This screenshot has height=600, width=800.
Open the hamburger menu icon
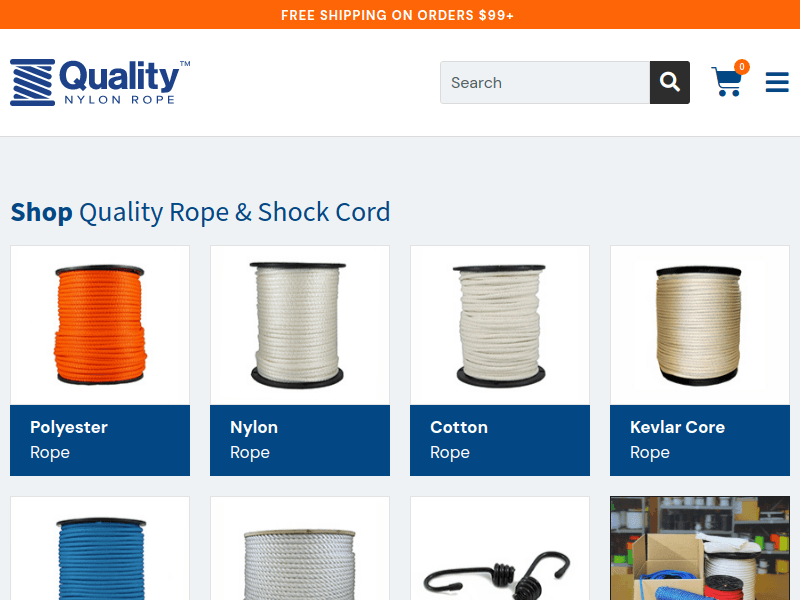click(777, 82)
